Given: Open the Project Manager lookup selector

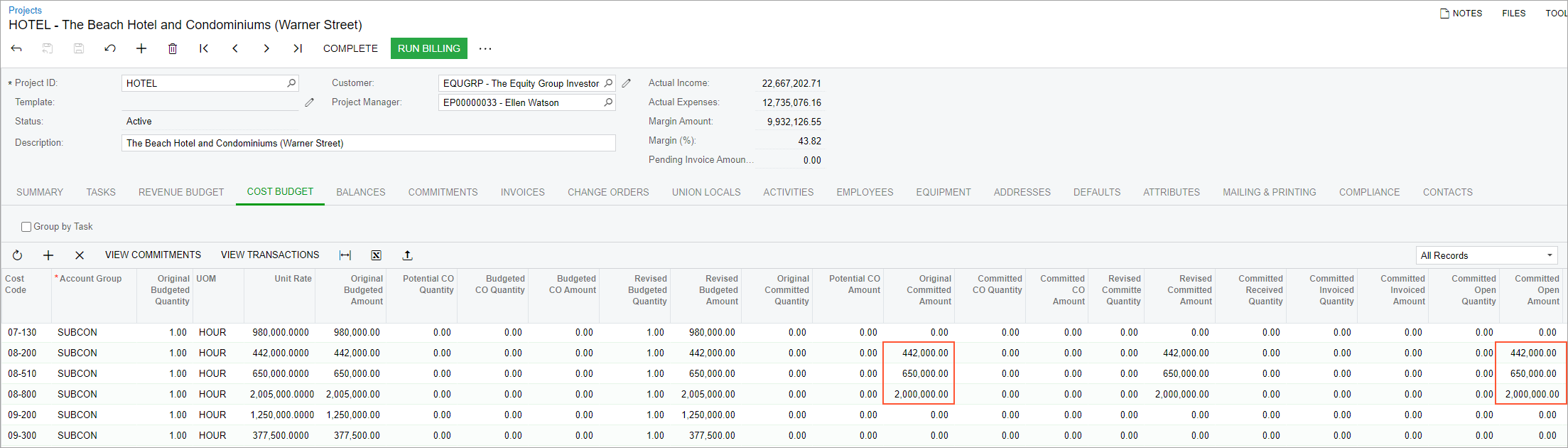Looking at the screenshot, I should click(608, 102).
